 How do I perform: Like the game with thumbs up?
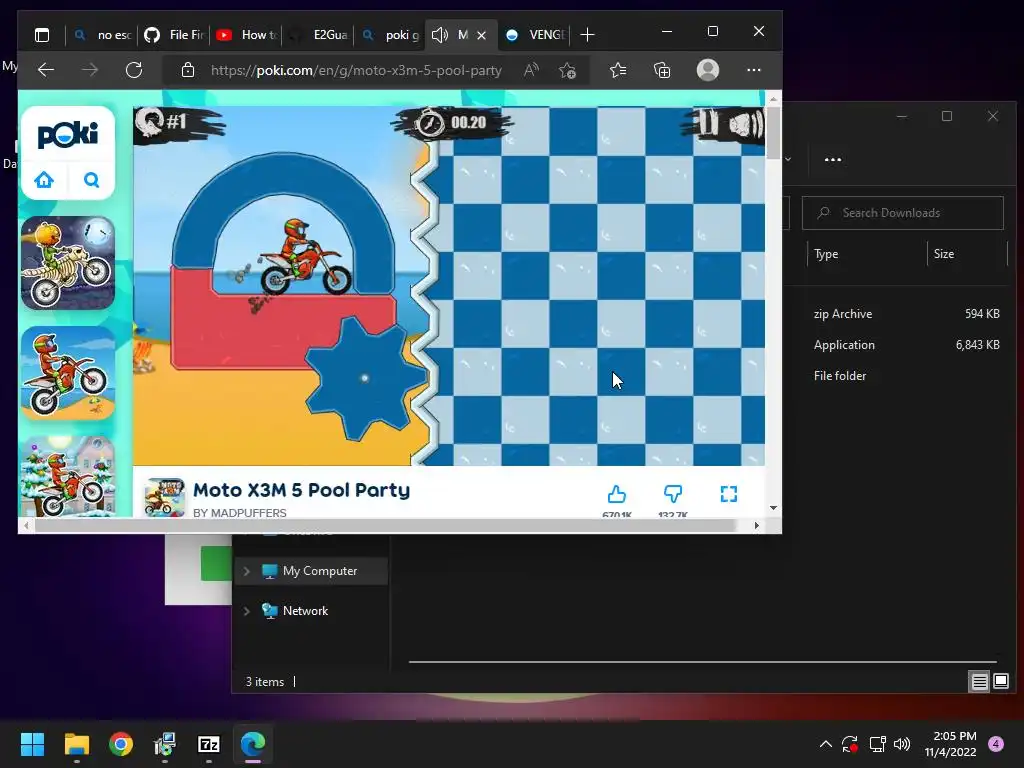616,494
